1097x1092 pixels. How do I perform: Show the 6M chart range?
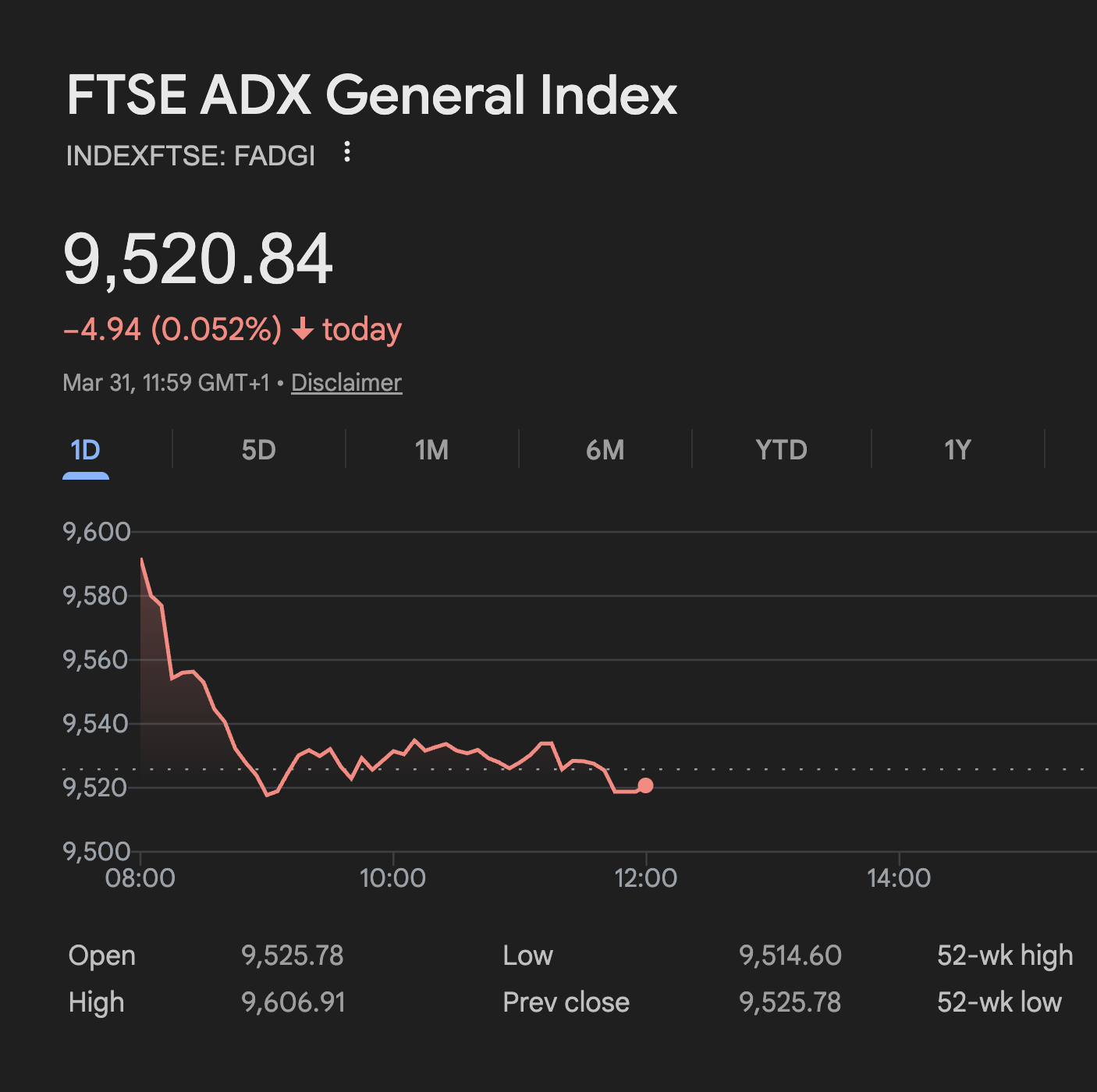pyautogui.click(x=605, y=450)
